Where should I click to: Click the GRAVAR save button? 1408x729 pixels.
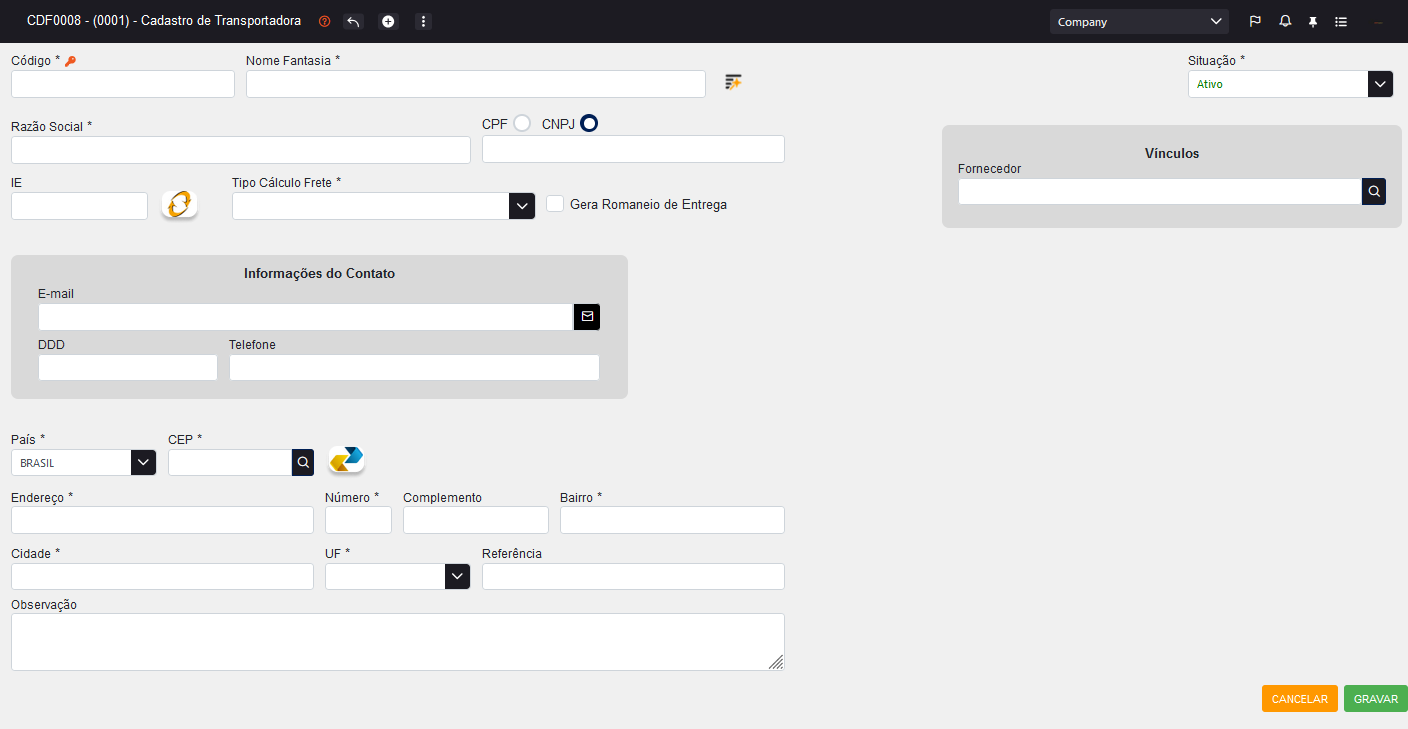1376,699
